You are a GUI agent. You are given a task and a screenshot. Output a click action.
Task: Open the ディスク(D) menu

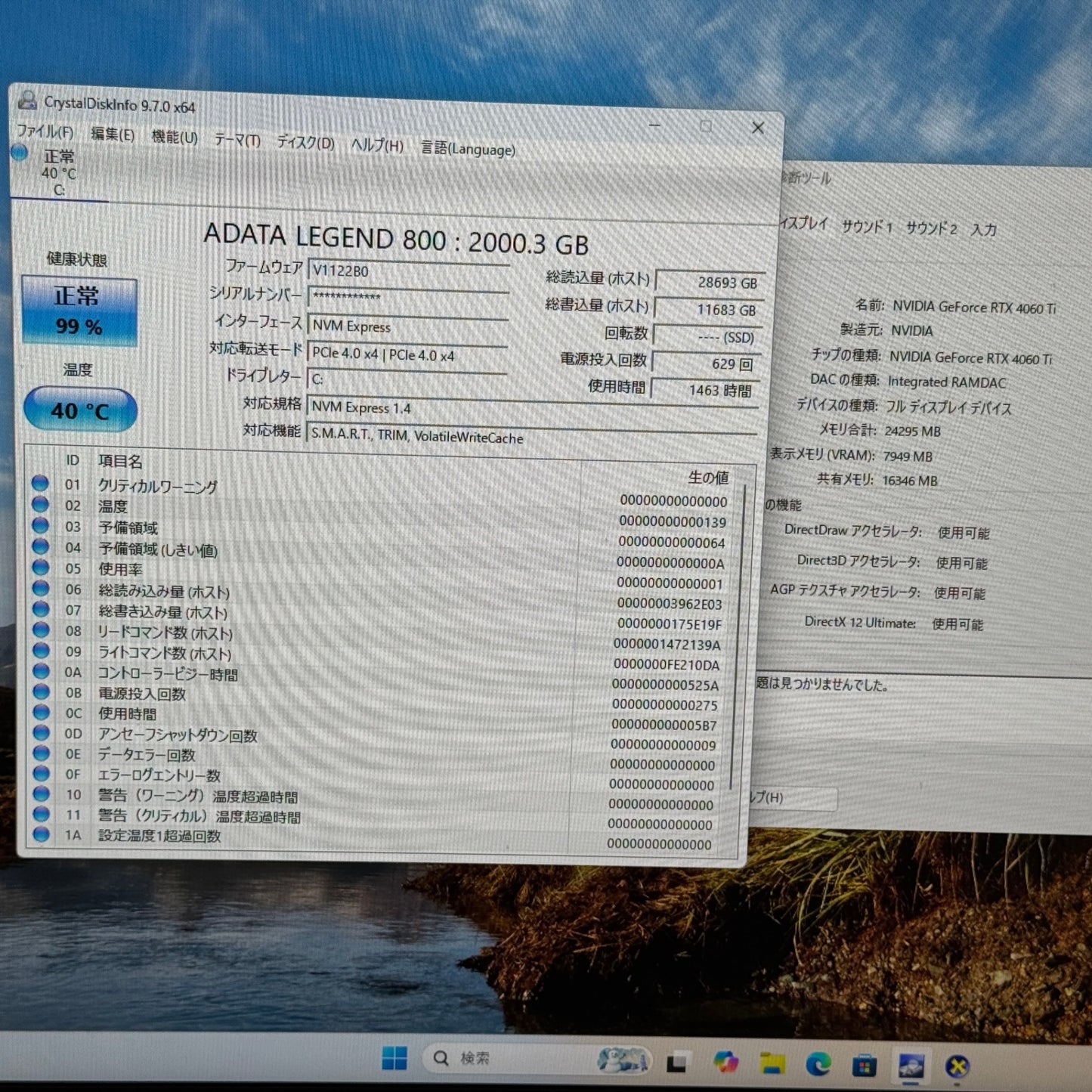[305, 142]
